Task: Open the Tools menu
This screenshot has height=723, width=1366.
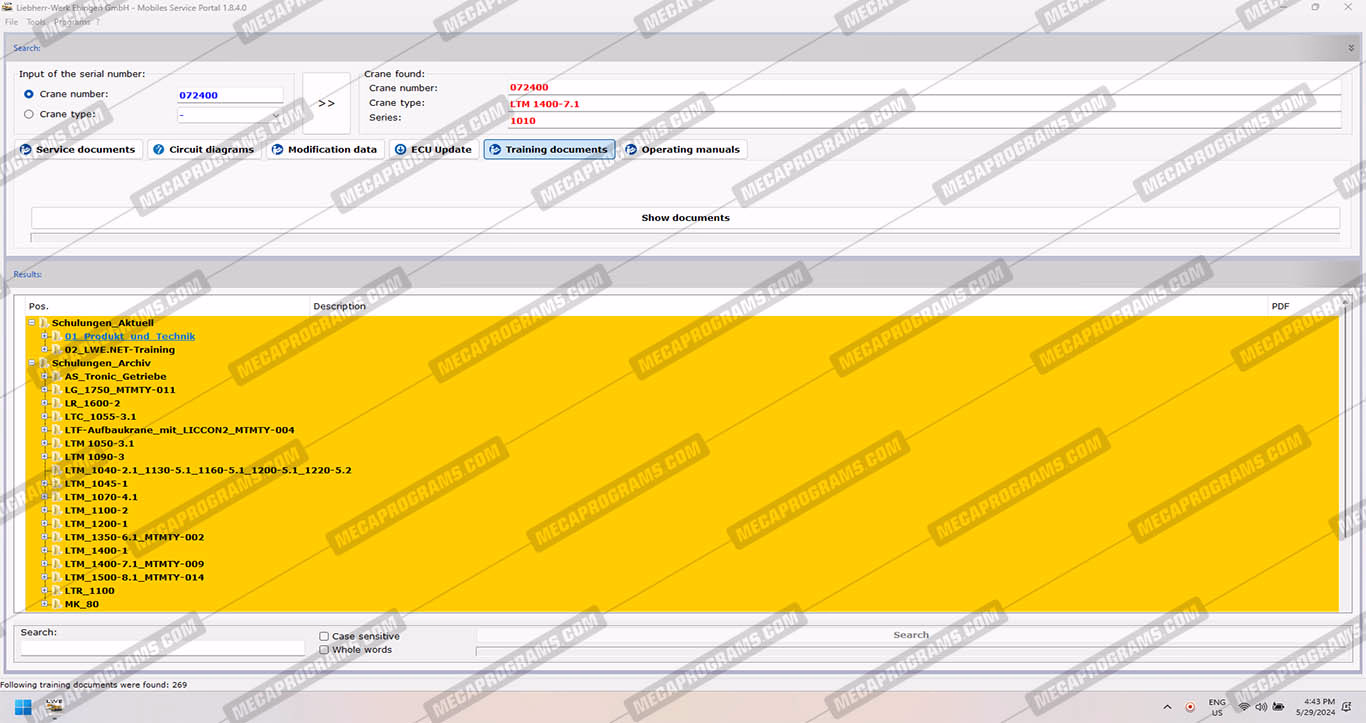Action: (x=36, y=22)
